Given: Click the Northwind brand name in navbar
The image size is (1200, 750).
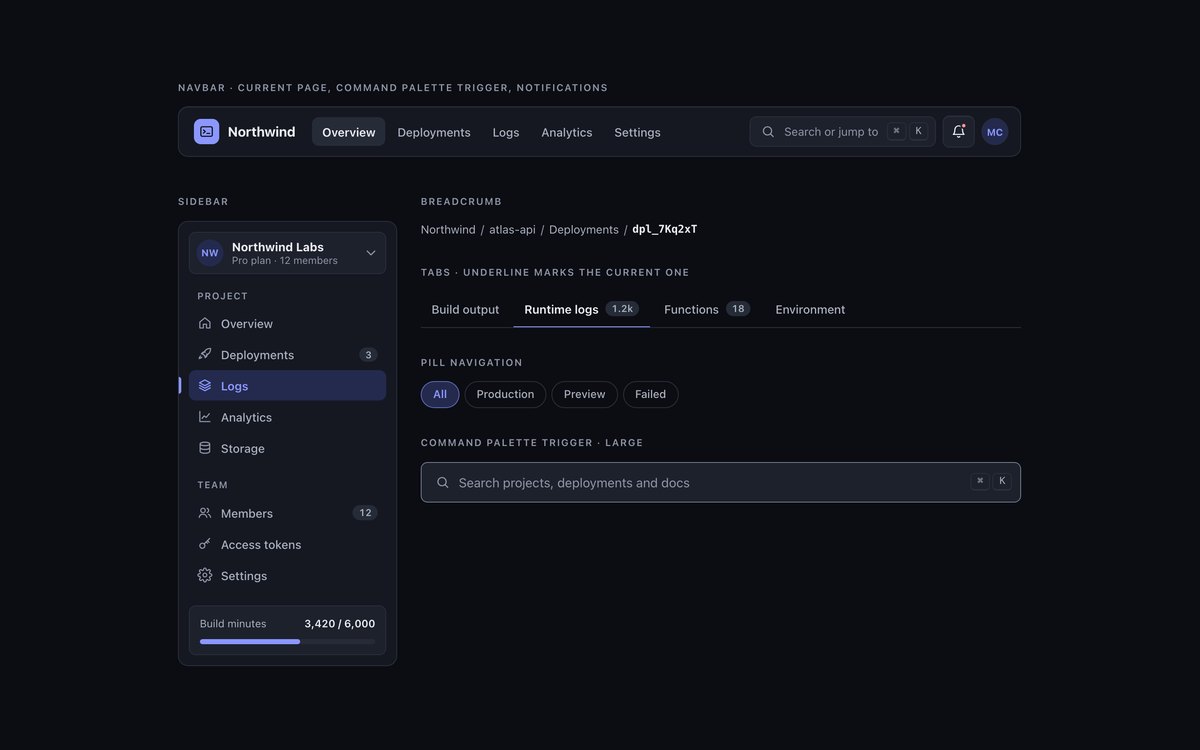Looking at the screenshot, I should click(262, 132).
